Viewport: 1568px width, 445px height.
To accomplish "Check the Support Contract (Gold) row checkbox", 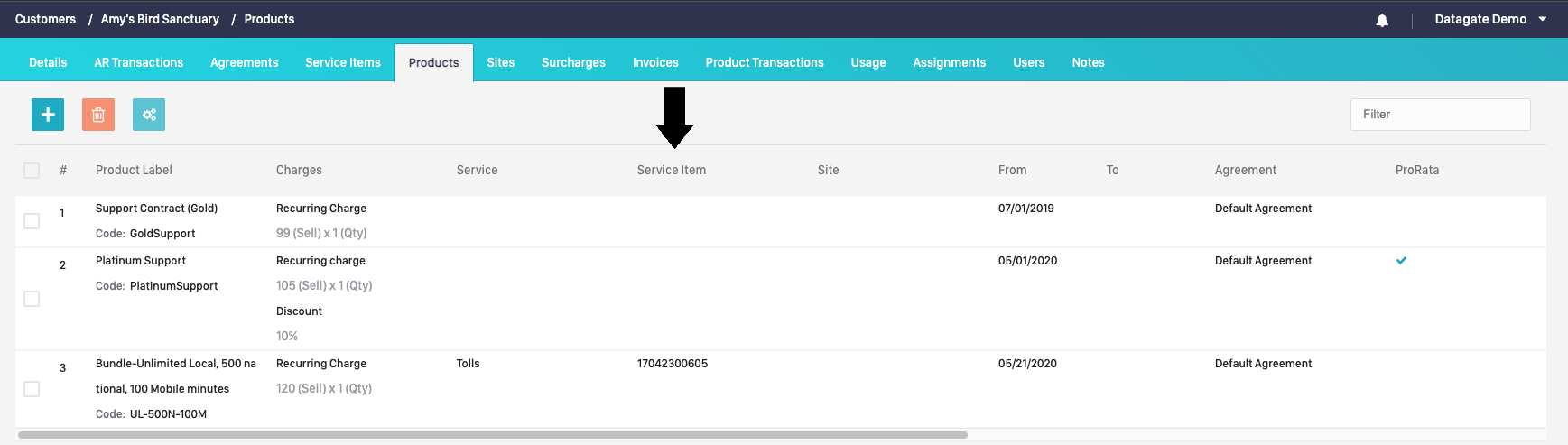I will pos(32,221).
